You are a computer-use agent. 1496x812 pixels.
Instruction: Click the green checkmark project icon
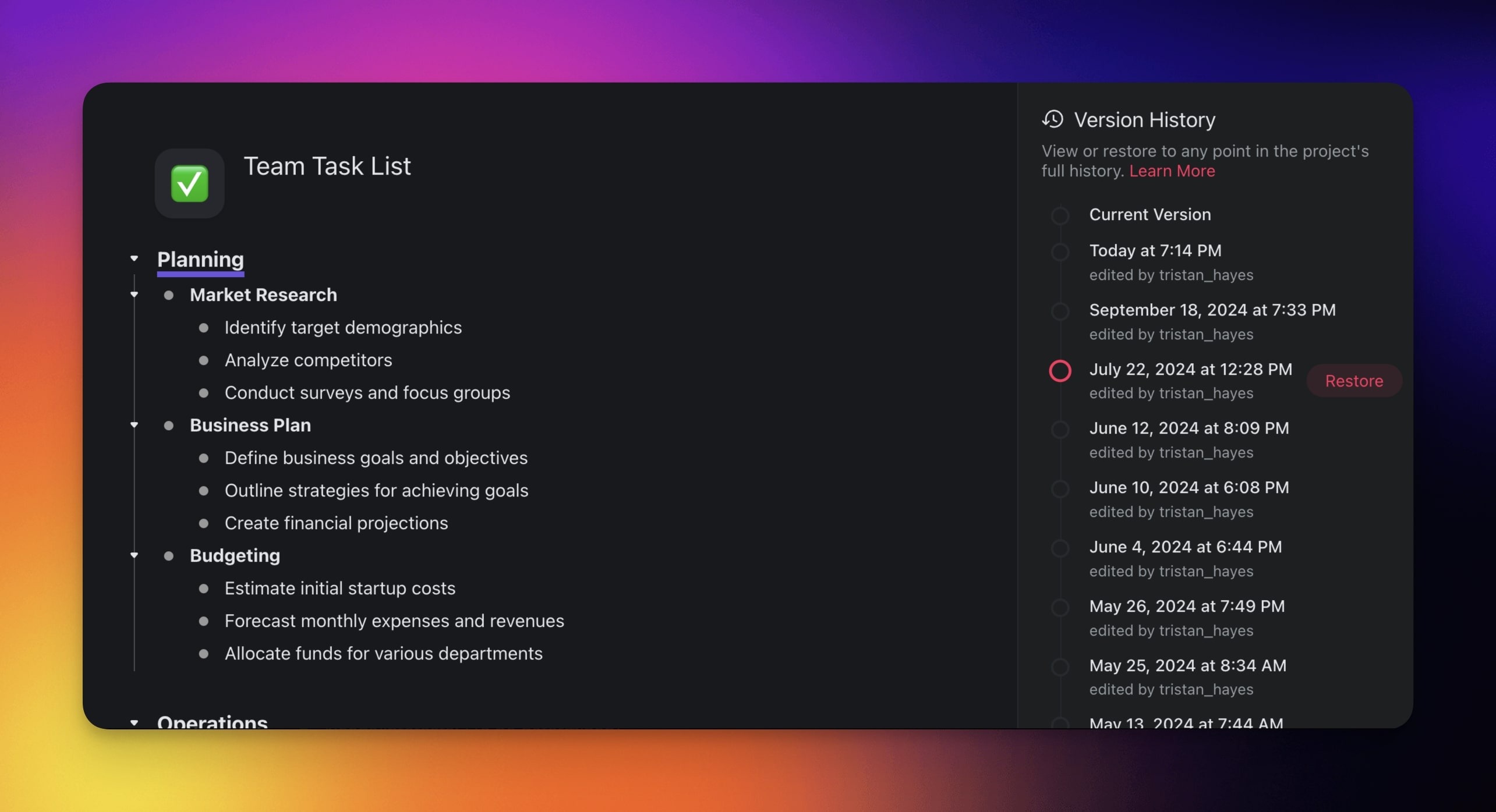[189, 183]
